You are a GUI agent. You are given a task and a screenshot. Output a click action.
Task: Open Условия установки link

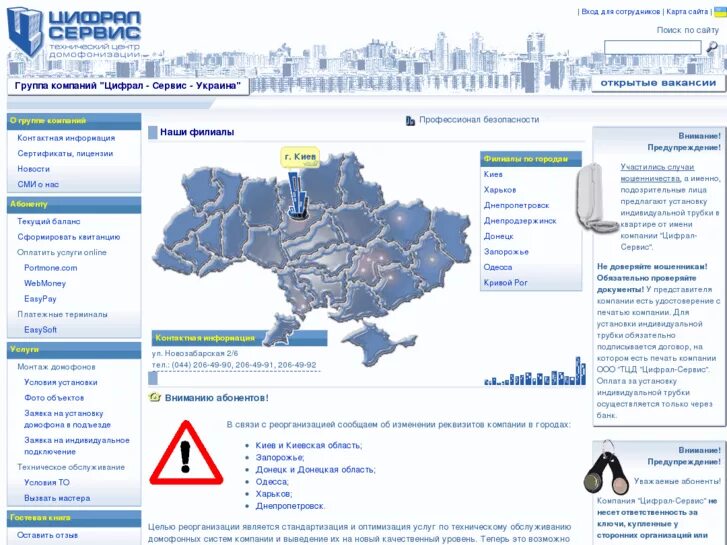click(61, 383)
